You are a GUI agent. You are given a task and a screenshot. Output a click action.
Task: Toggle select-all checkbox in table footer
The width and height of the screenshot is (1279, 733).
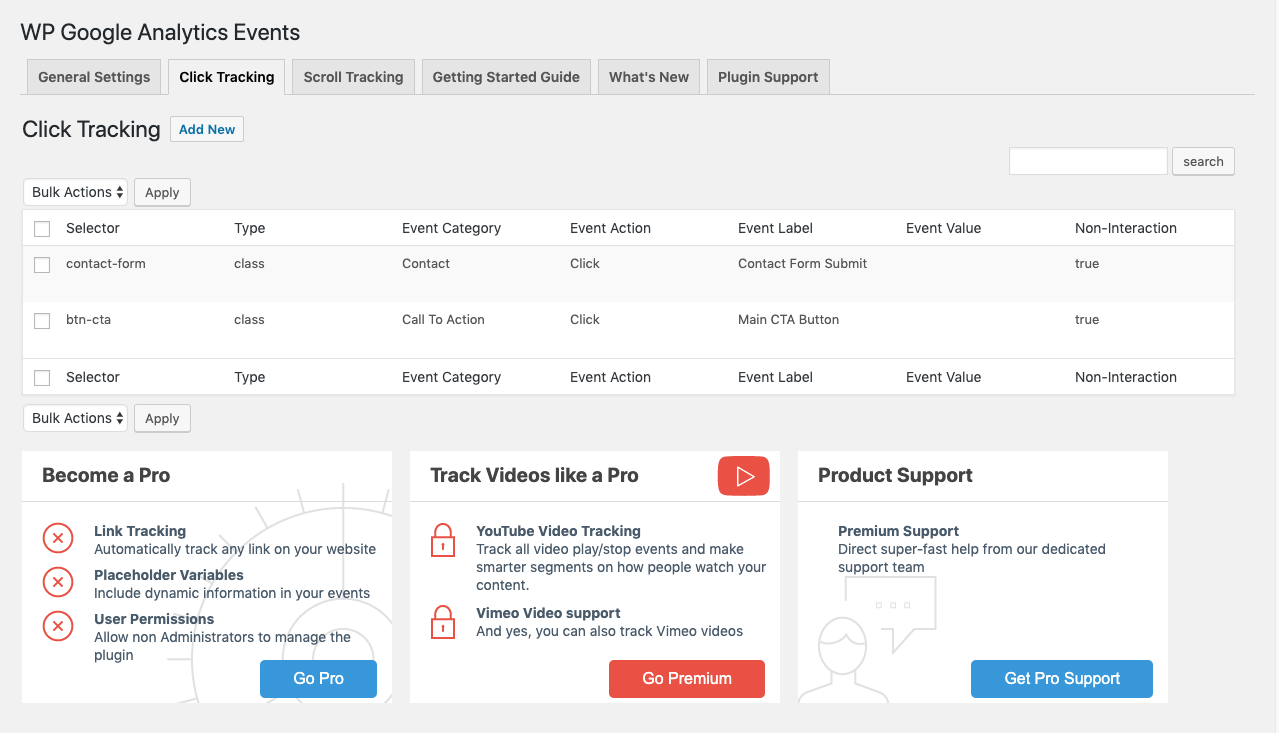pyautogui.click(x=42, y=378)
